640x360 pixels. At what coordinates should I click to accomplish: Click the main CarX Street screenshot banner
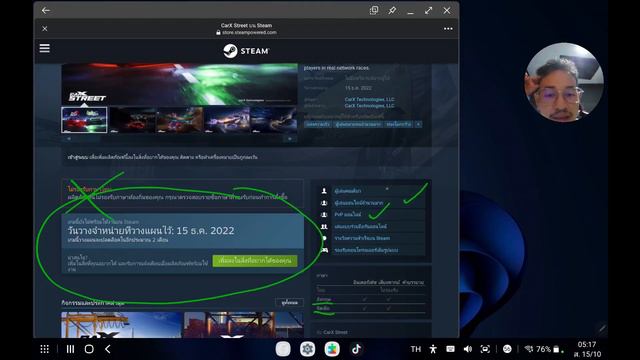point(180,84)
